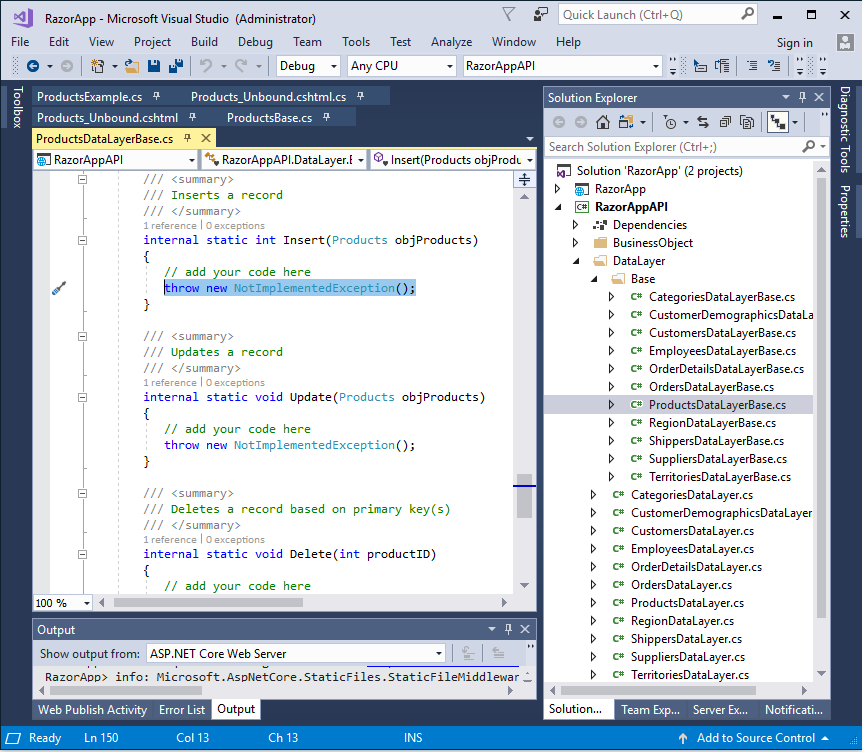862x752 pixels.
Task: Click the feedback icon beside Quick Launch
Action: (x=541, y=15)
